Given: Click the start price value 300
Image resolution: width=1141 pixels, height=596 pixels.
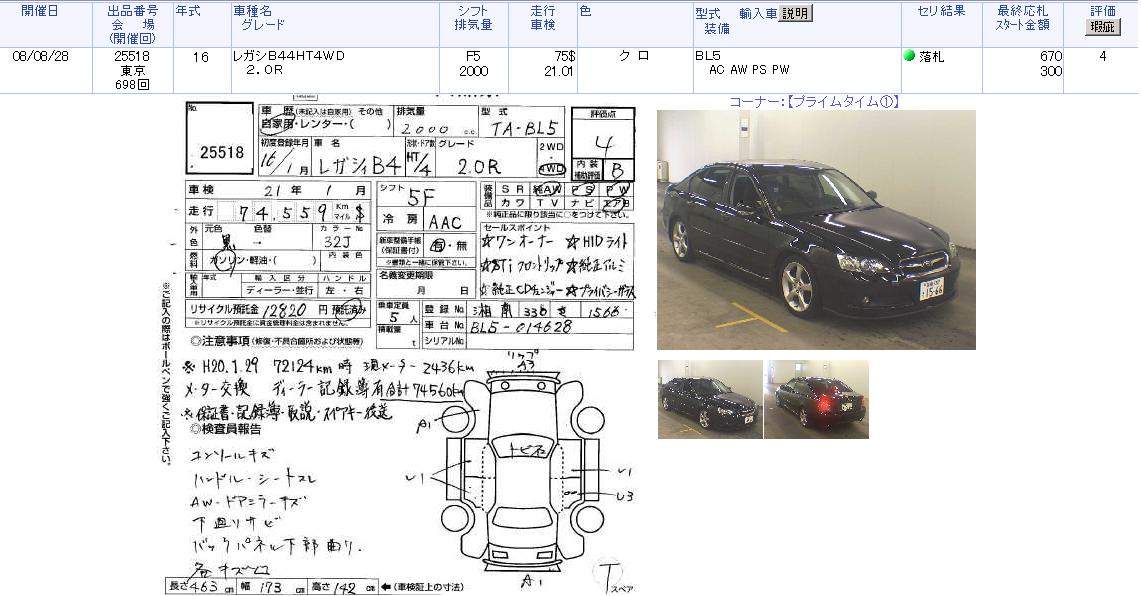Looking at the screenshot, I should coord(1051,71).
